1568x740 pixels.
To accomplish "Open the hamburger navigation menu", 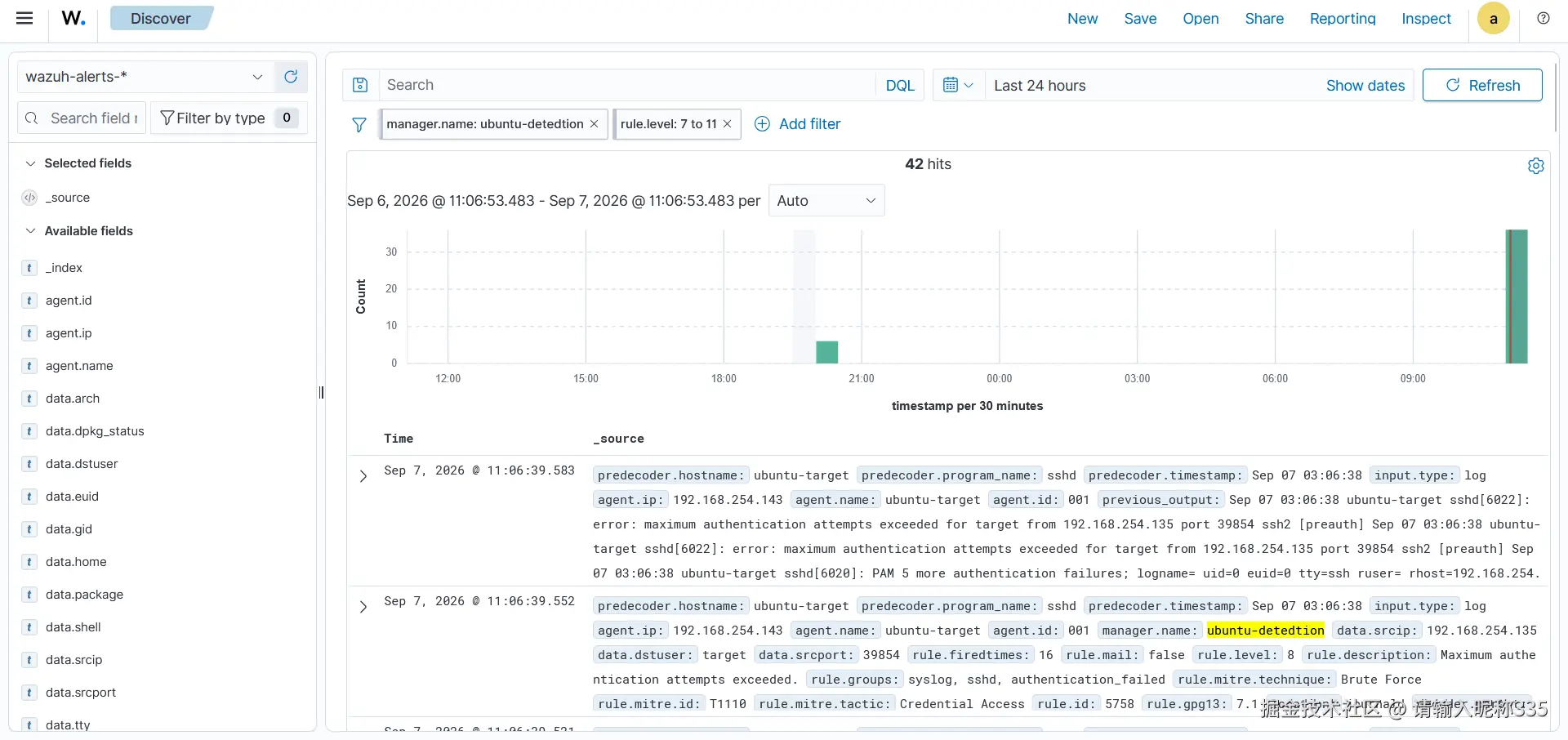I will 24,18.
